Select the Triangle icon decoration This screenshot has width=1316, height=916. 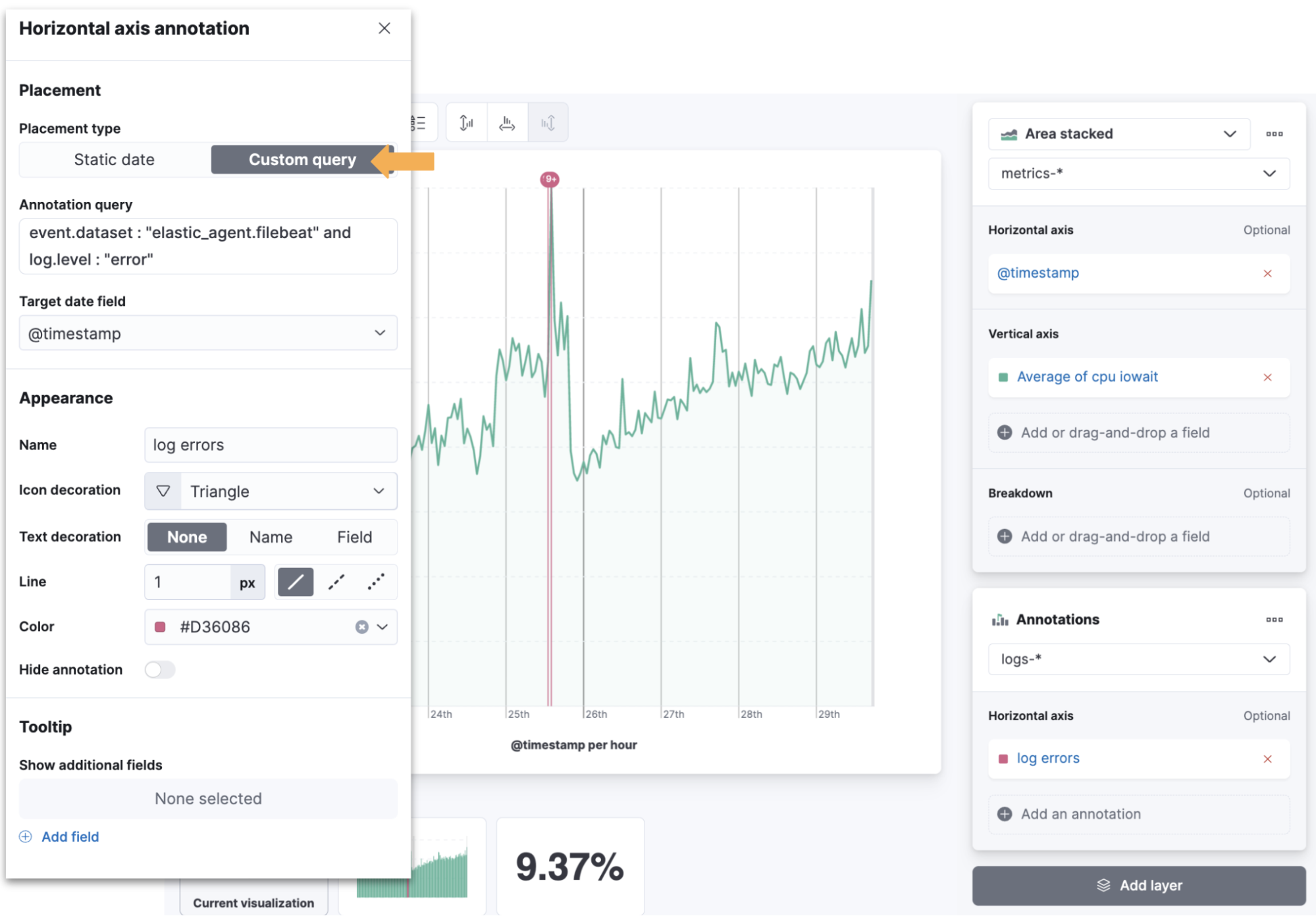270,491
